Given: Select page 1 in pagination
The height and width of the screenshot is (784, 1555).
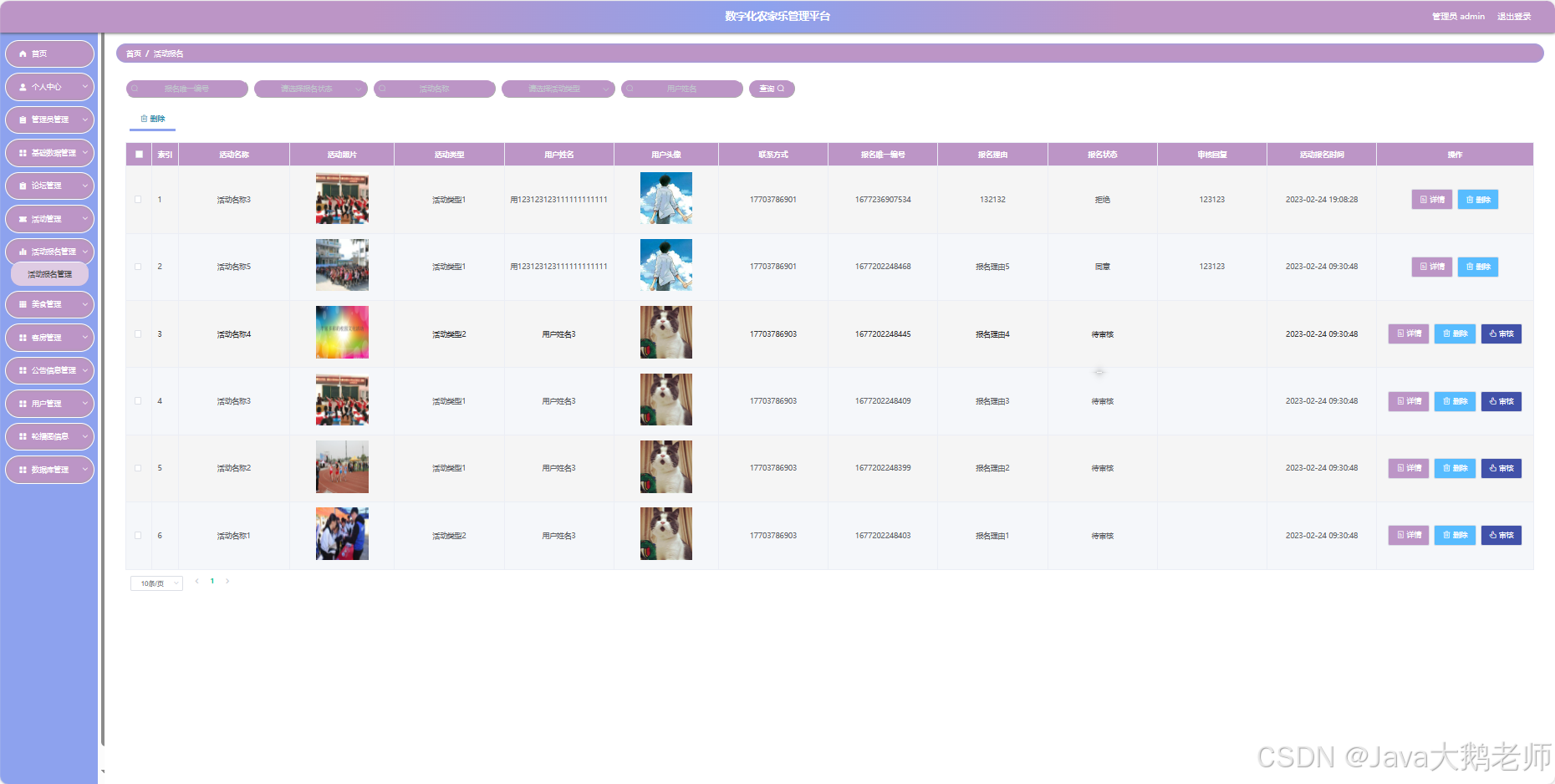Looking at the screenshot, I should [212, 581].
